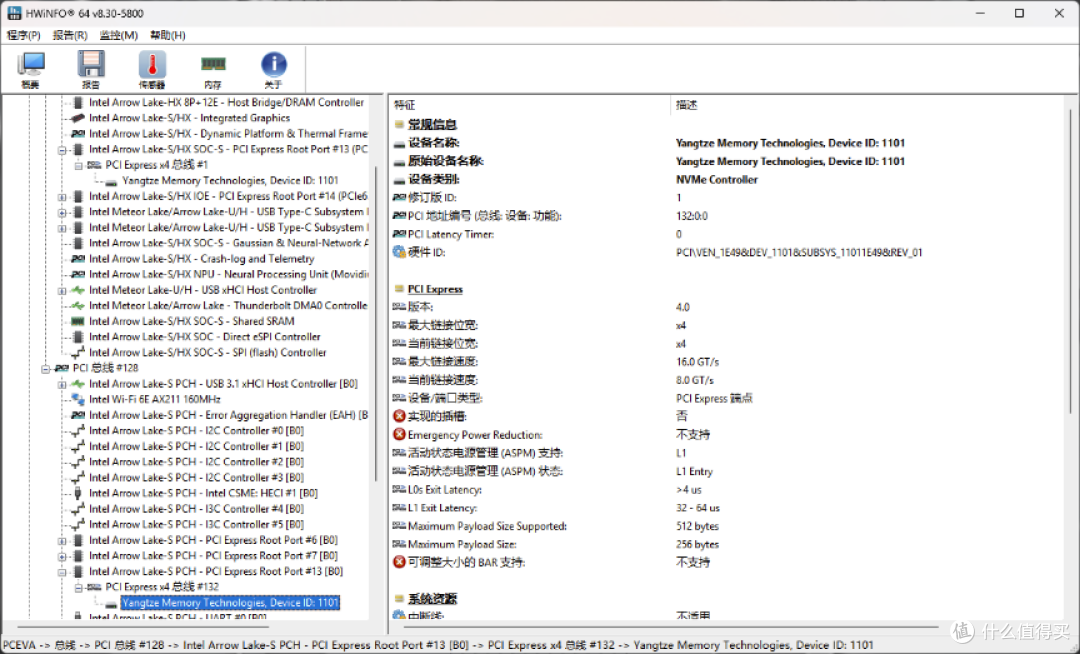1080x654 pixels.
Task: Click the 硬件 ID row icon
Action: coord(399,252)
